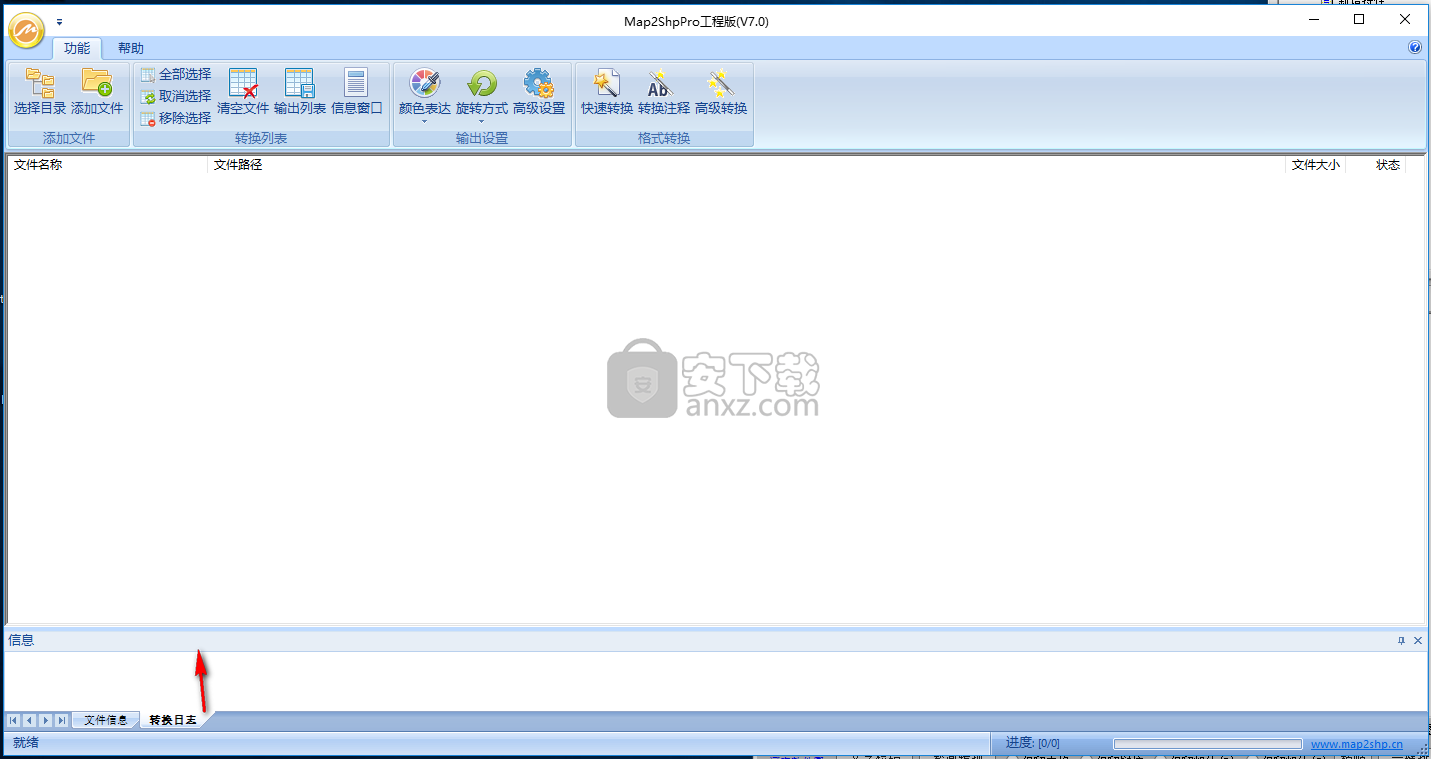The height and width of the screenshot is (759, 1431).
Task: Click the 输出列表 save table icon
Action: point(300,83)
